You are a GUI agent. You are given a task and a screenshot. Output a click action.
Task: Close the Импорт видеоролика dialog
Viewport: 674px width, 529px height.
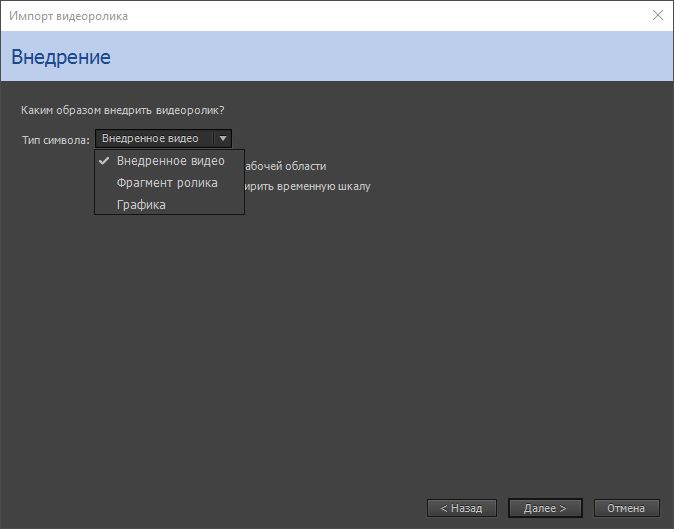coord(658,15)
